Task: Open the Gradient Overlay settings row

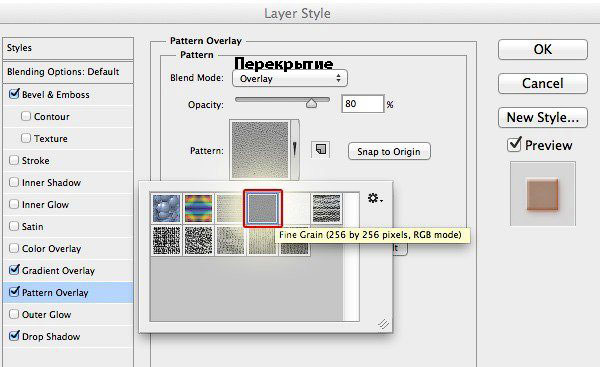Action: pyautogui.click(x=68, y=271)
